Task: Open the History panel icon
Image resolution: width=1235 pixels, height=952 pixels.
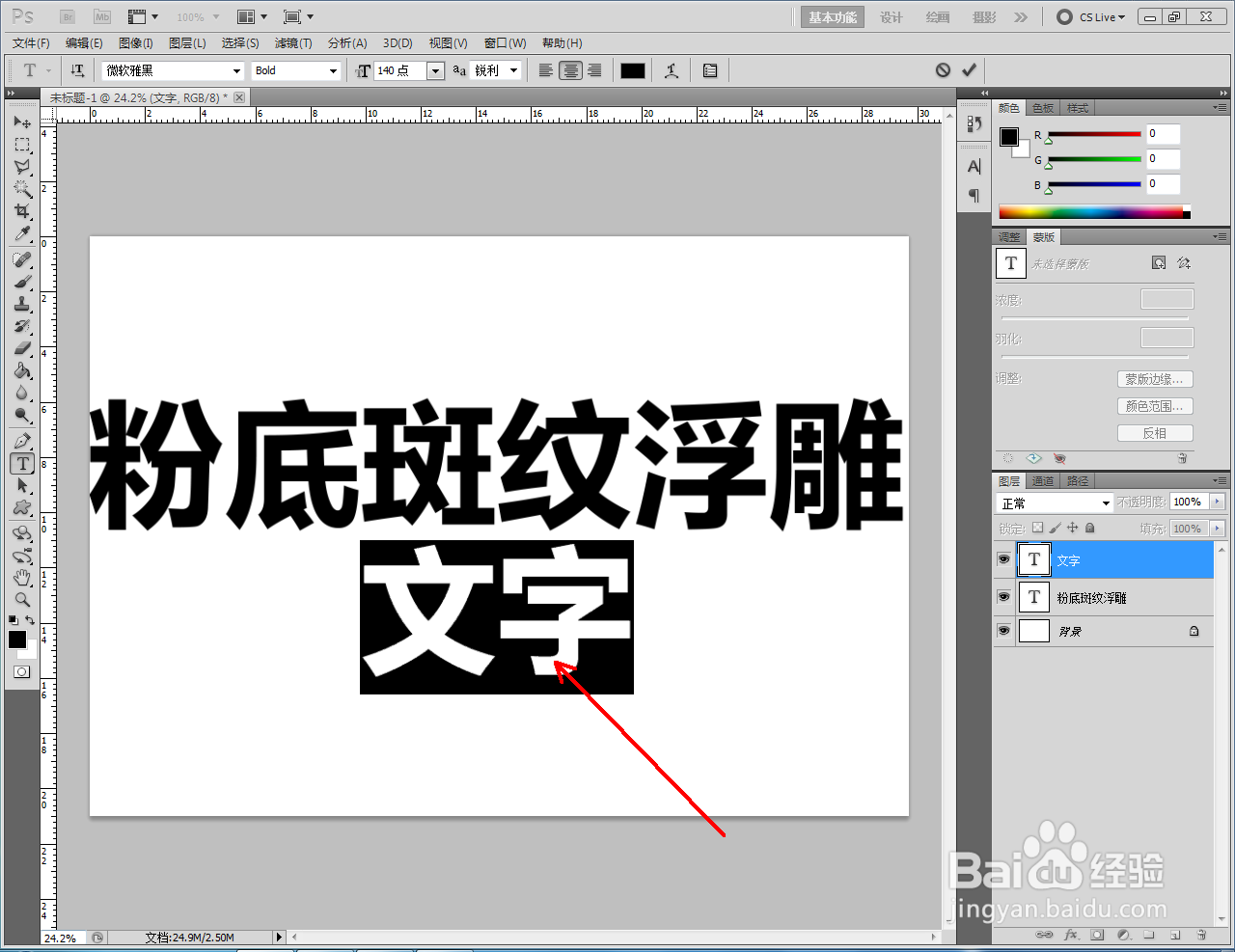Action: coord(974,124)
